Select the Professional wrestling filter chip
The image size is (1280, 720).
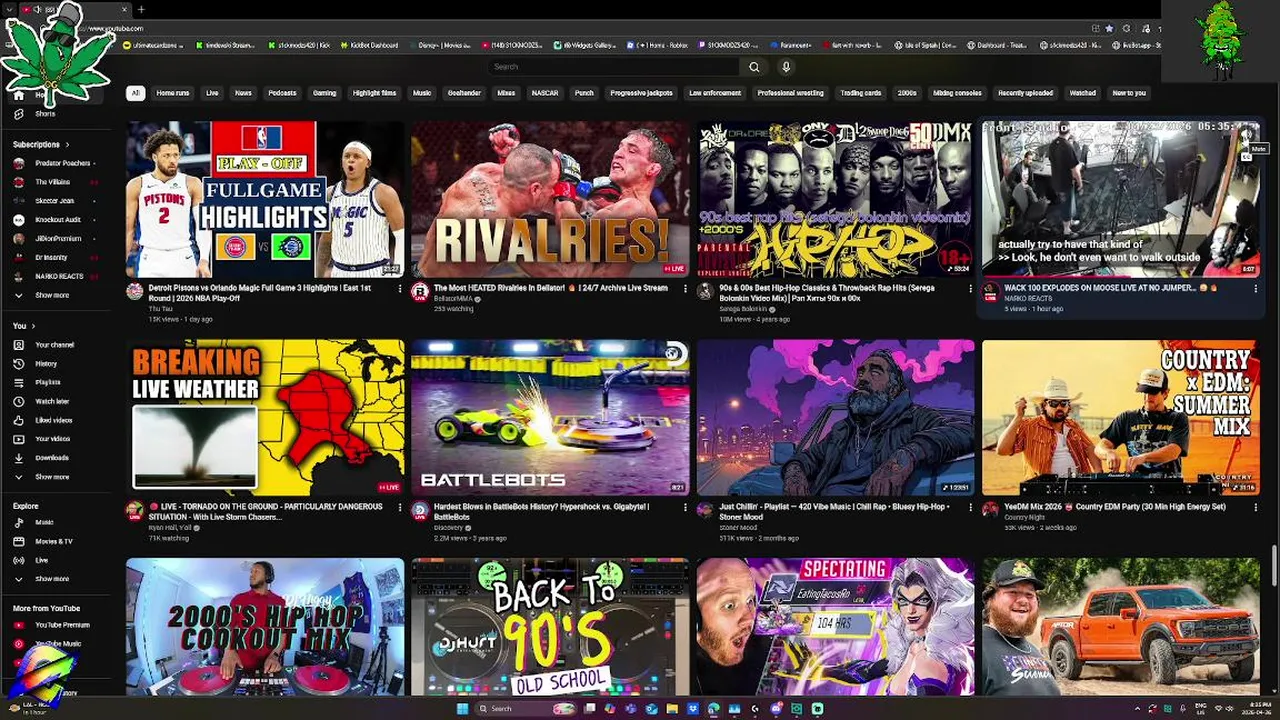pos(790,93)
